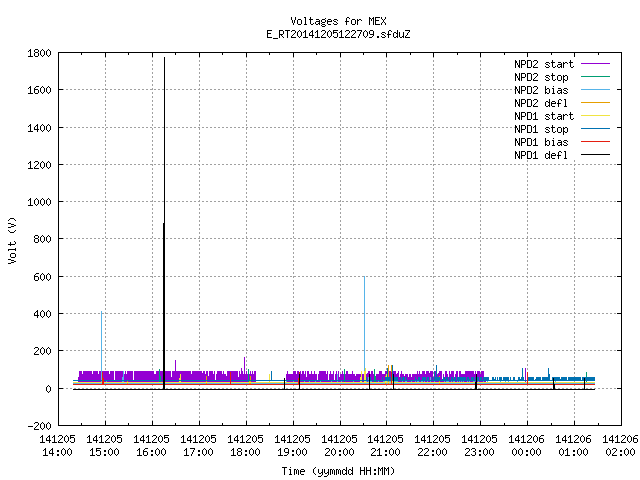Click the yellow NPD1 start legend line
Image resolution: width=640 pixels, height=480 pixels.
595,116
